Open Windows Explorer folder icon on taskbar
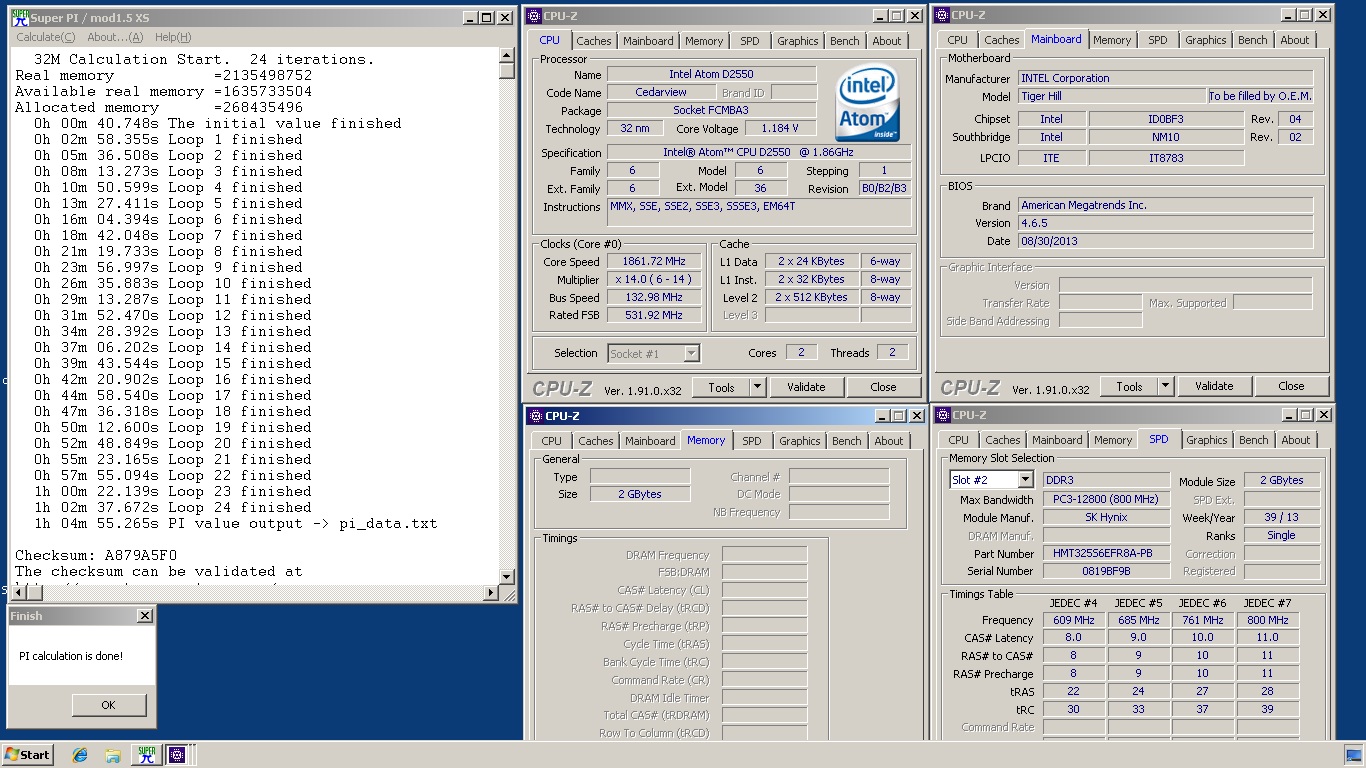1366x768 pixels. (x=113, y=755)
